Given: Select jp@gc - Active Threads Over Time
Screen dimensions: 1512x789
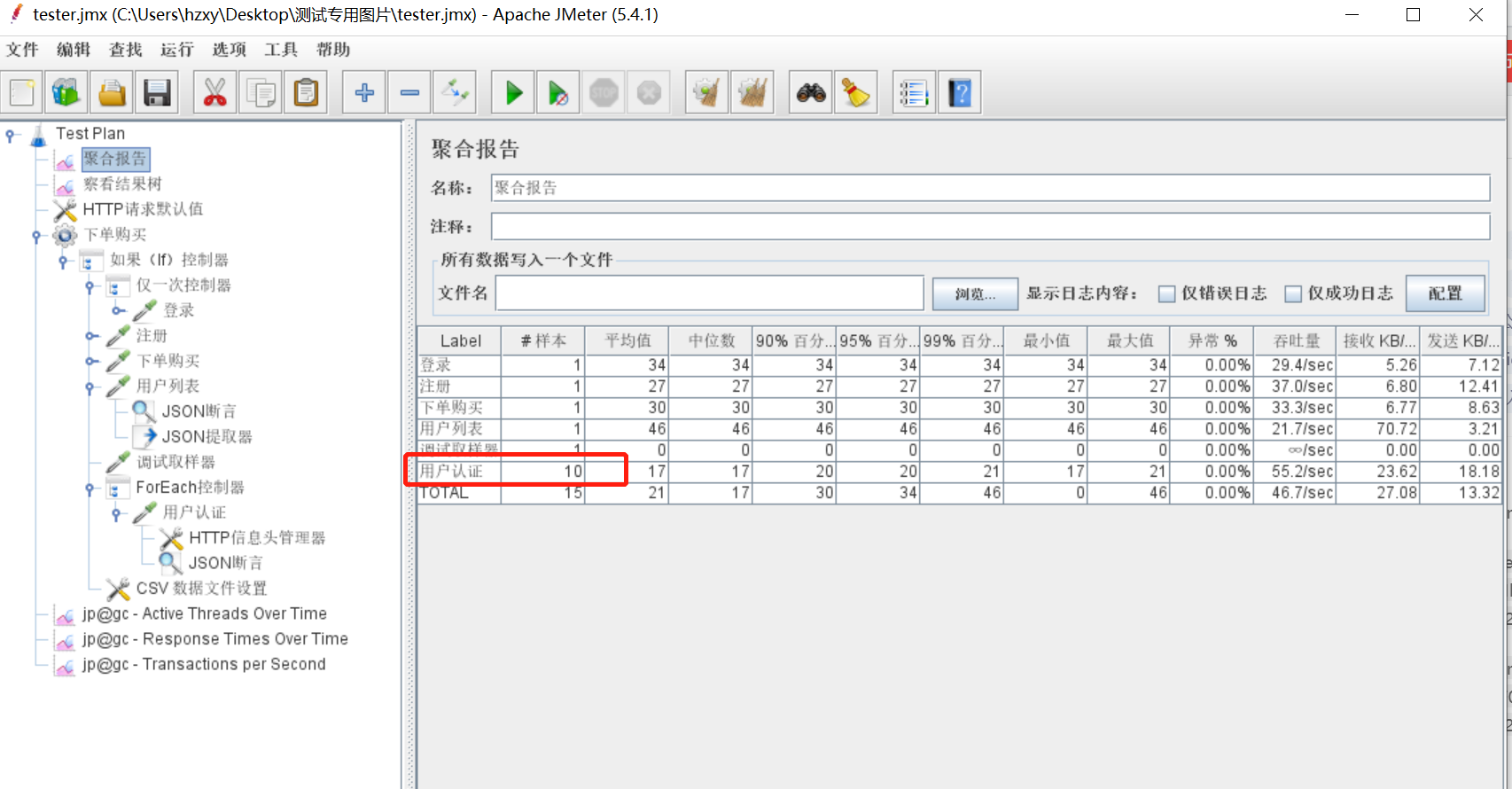Looking at the screenshot, I should pos(205,614).
